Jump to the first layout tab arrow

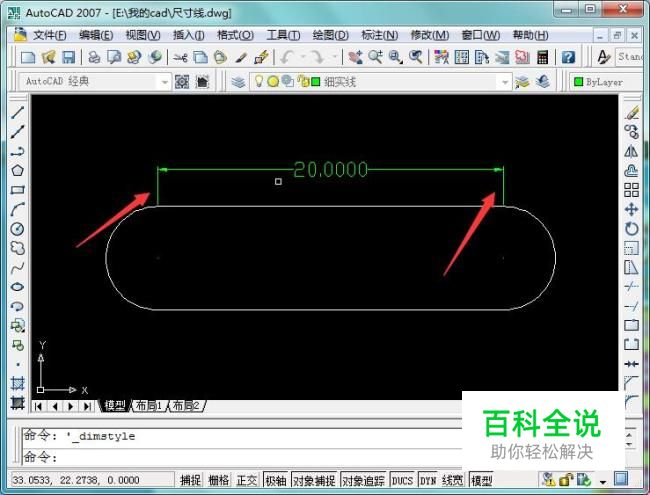point(38,406)
